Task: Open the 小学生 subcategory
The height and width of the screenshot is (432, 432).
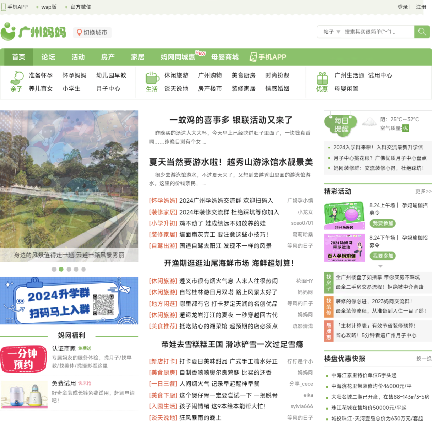Action: (71, 88)
